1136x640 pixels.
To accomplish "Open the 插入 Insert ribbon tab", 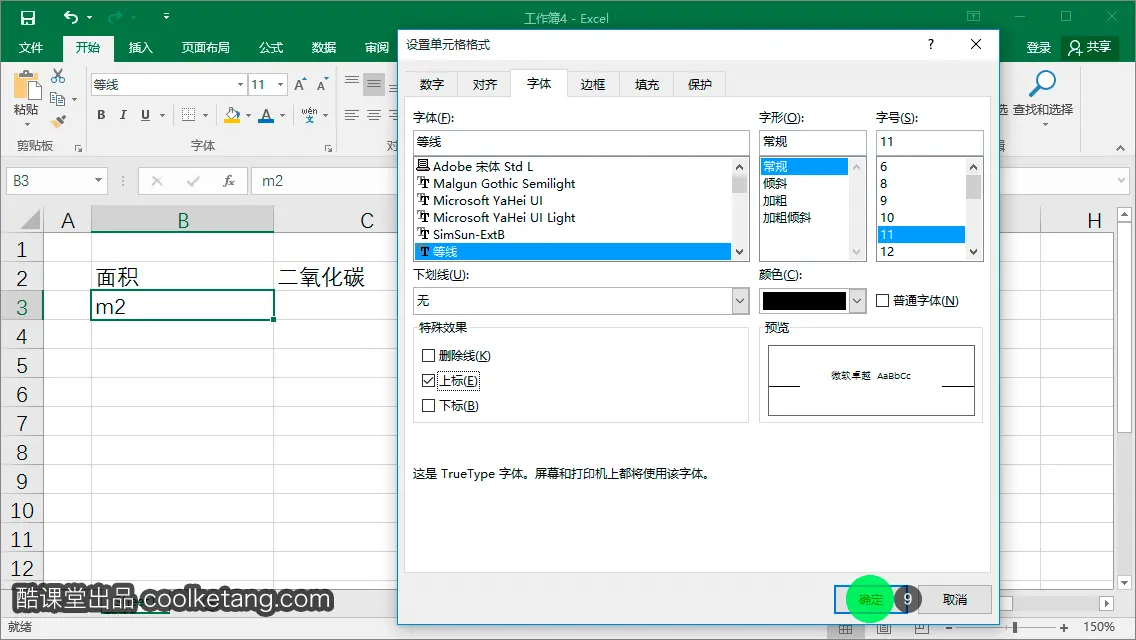I will tap(141, 47).
